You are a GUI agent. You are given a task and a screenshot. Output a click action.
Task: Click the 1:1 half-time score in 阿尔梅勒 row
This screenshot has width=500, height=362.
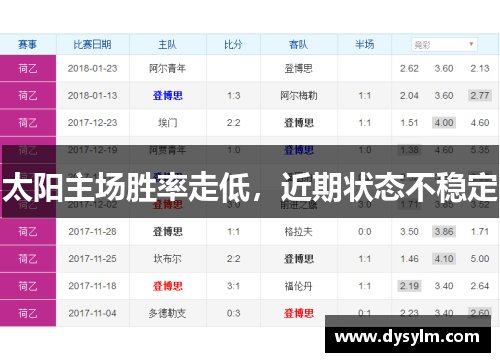click(x=364, y=96)
